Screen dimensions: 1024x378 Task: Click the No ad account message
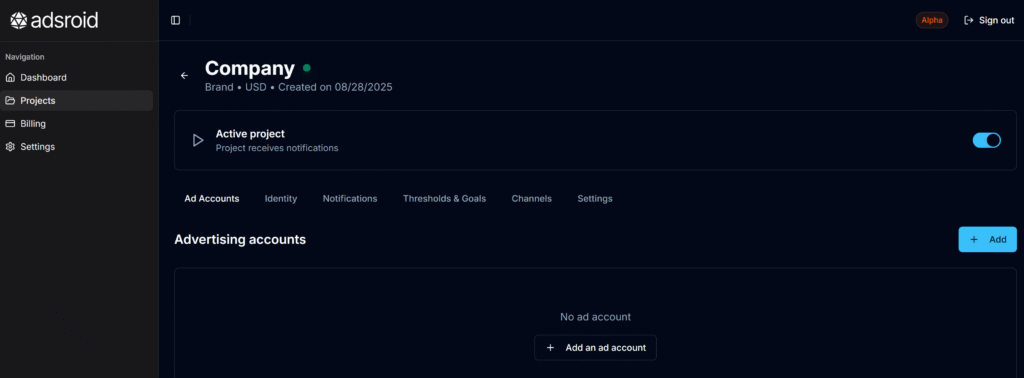pyautogui.click(x=596, y=317)
